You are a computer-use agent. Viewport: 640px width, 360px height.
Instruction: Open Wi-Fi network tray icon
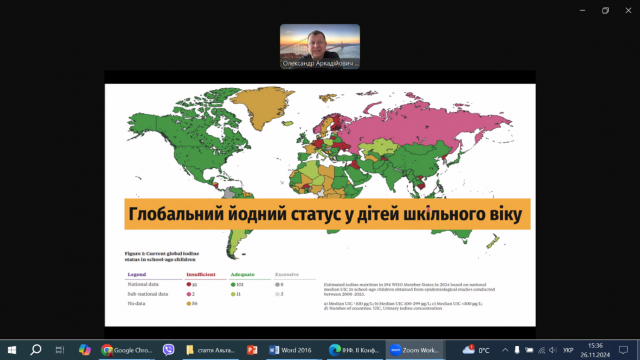pyautogui.click(x=542, y=350)
